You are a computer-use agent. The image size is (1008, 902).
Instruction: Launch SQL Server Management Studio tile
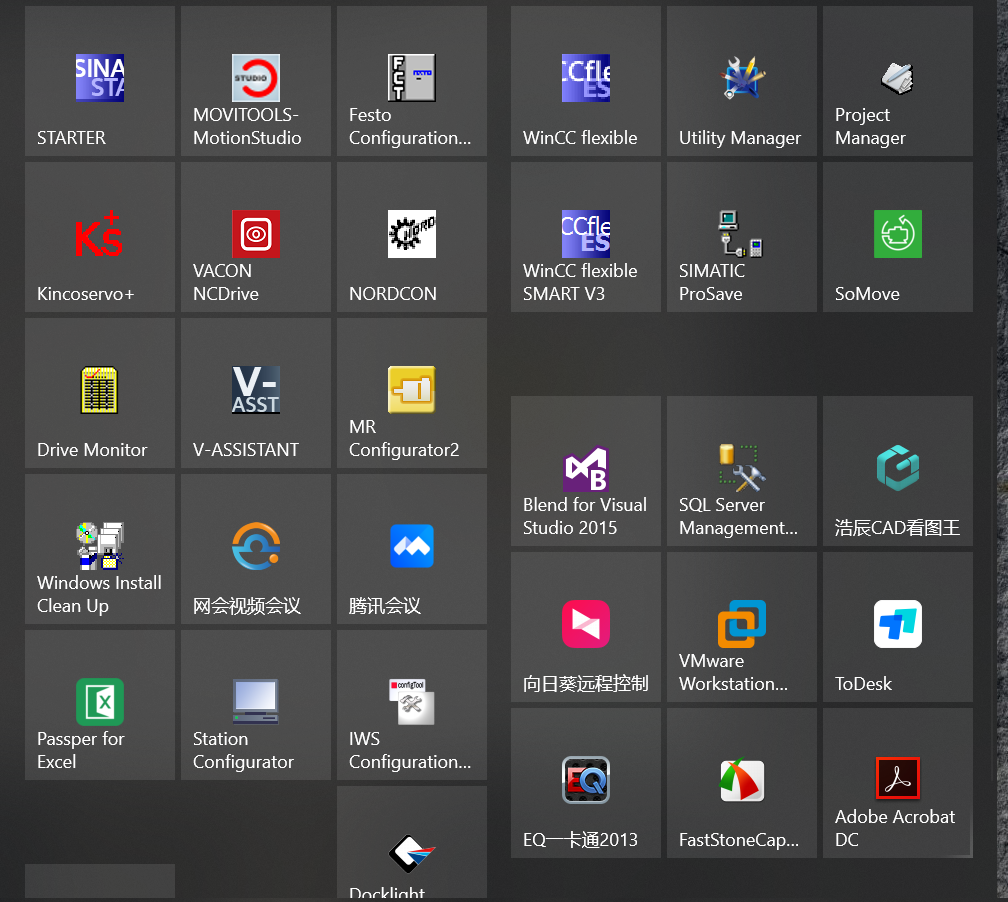(742, 471)
